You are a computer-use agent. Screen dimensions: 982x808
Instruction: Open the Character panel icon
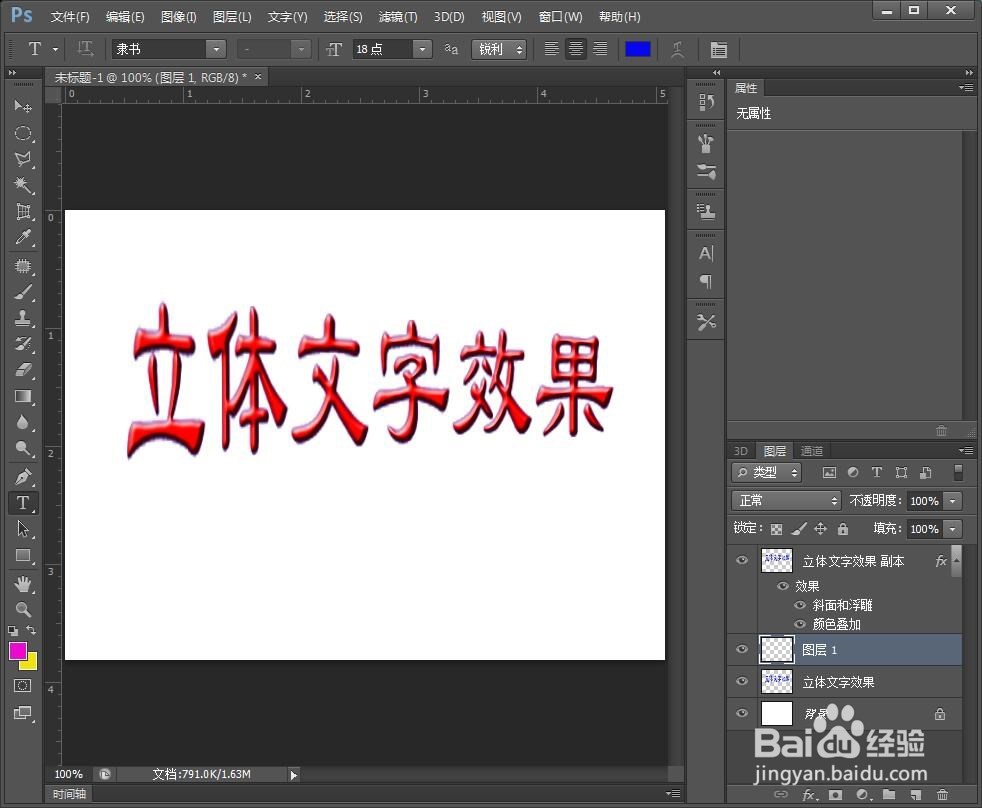[704, 253]
